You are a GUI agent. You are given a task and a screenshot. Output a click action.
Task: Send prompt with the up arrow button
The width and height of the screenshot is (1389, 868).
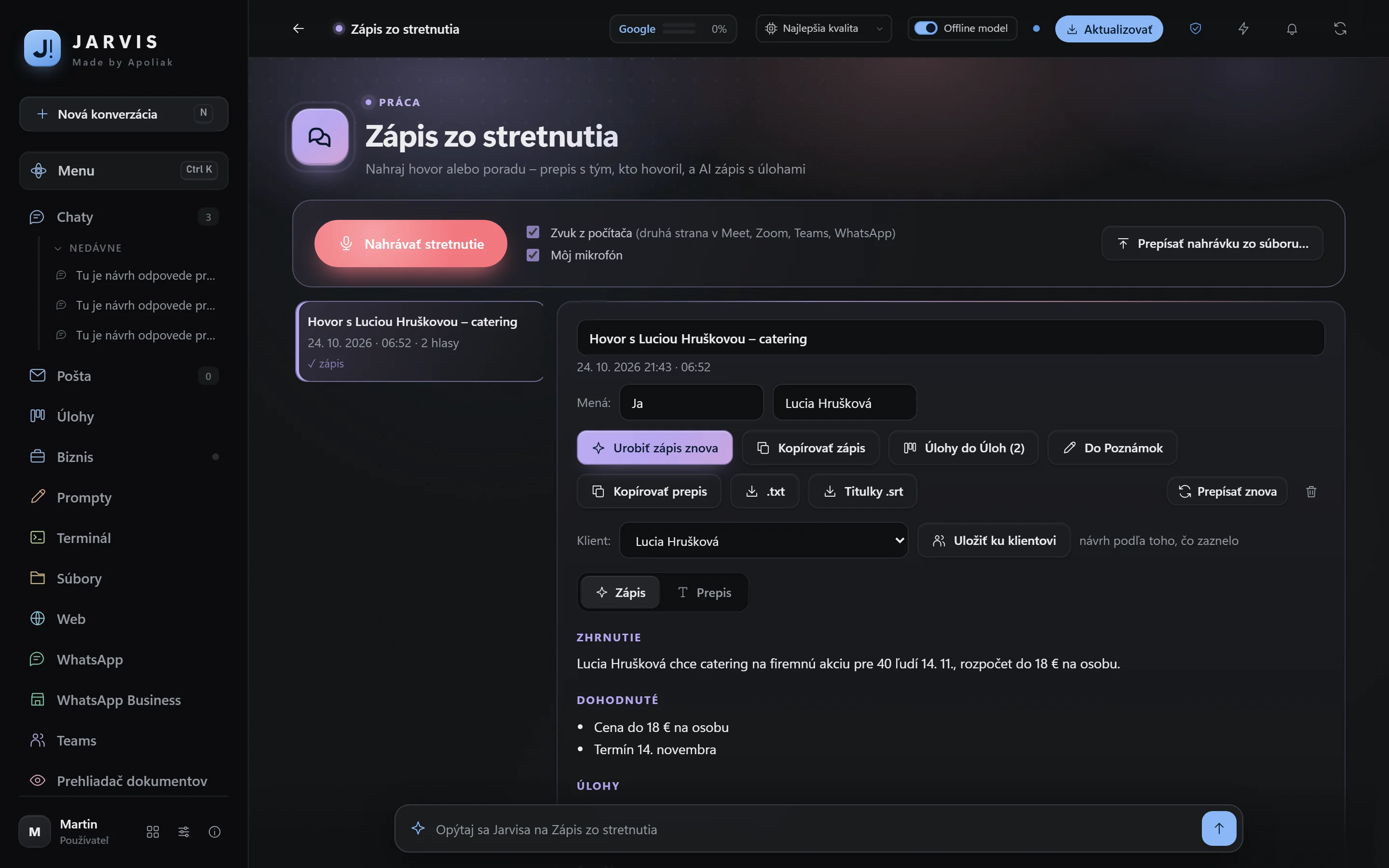tap(1219, 828)
